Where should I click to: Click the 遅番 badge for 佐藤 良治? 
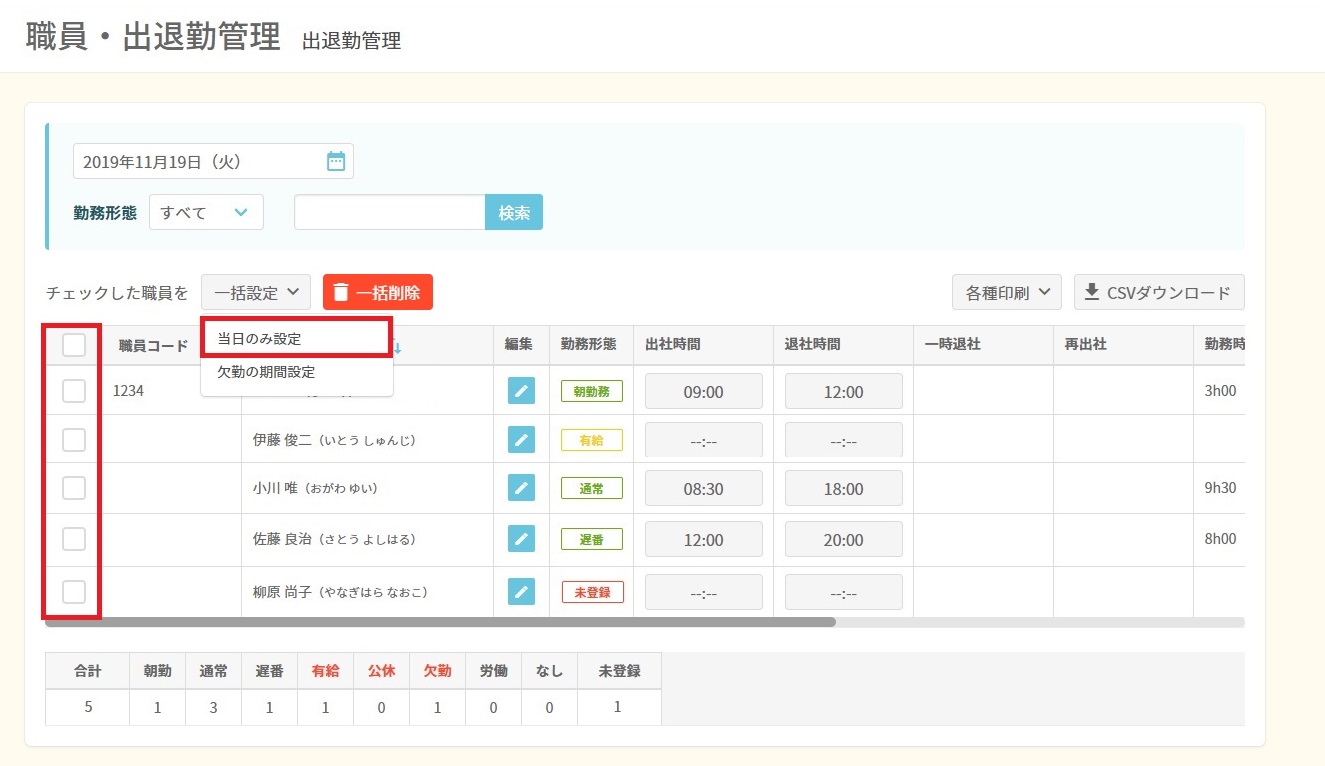coord(592,539)
